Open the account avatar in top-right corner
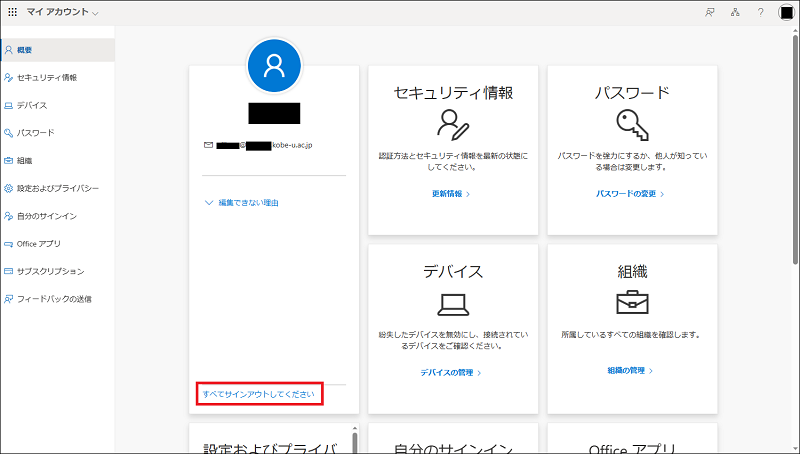Screen dimensions: 800x454 pyautogui.click(x=786, y=12)
